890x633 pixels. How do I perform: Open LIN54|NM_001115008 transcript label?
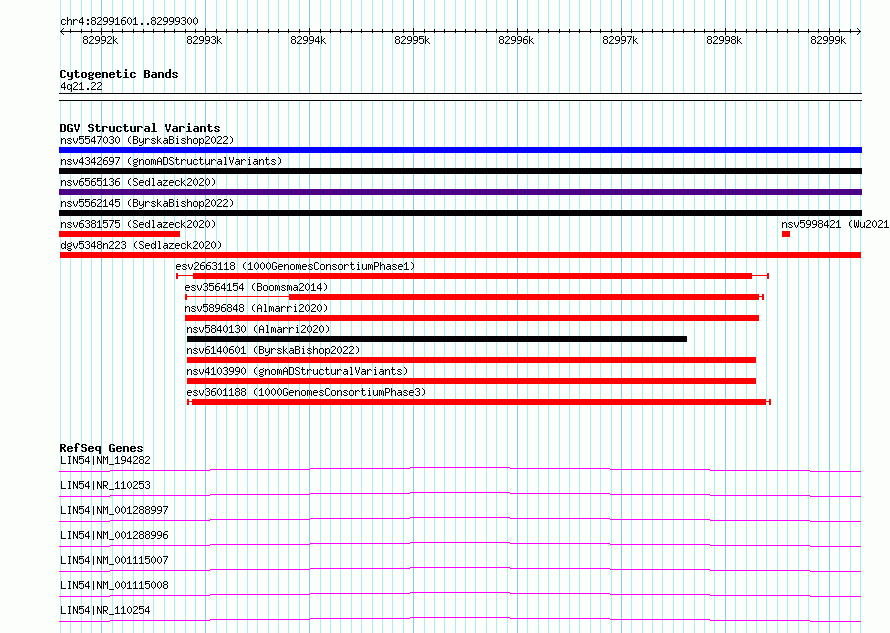(114, 585)
